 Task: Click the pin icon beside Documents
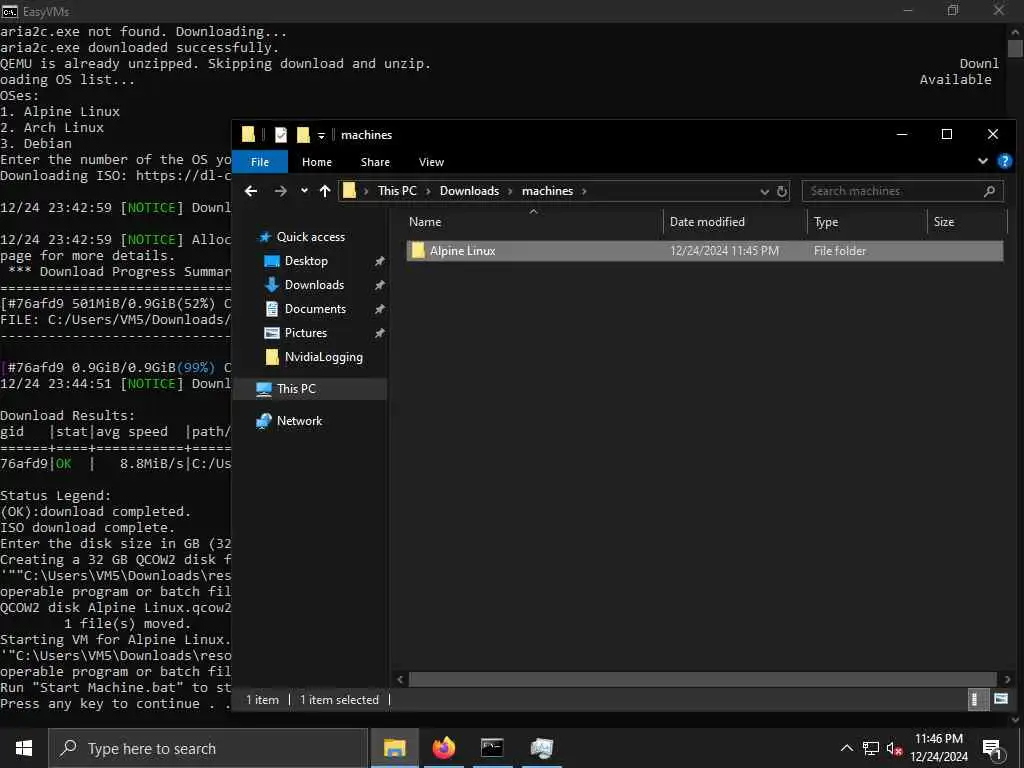[x=379, y=310]
